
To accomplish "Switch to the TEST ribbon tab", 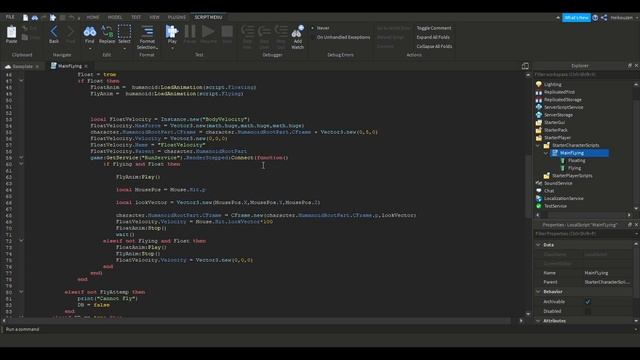I will (136, 18).
